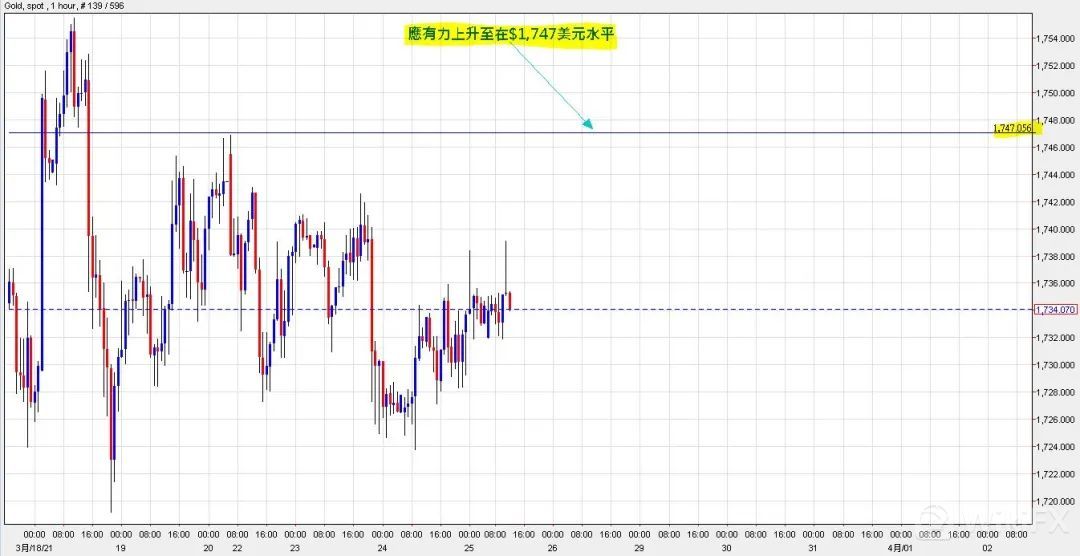Click date label 02 on time axis
Image resolution: width=1080 pixels, height=556 pixels.
(988, 548)
